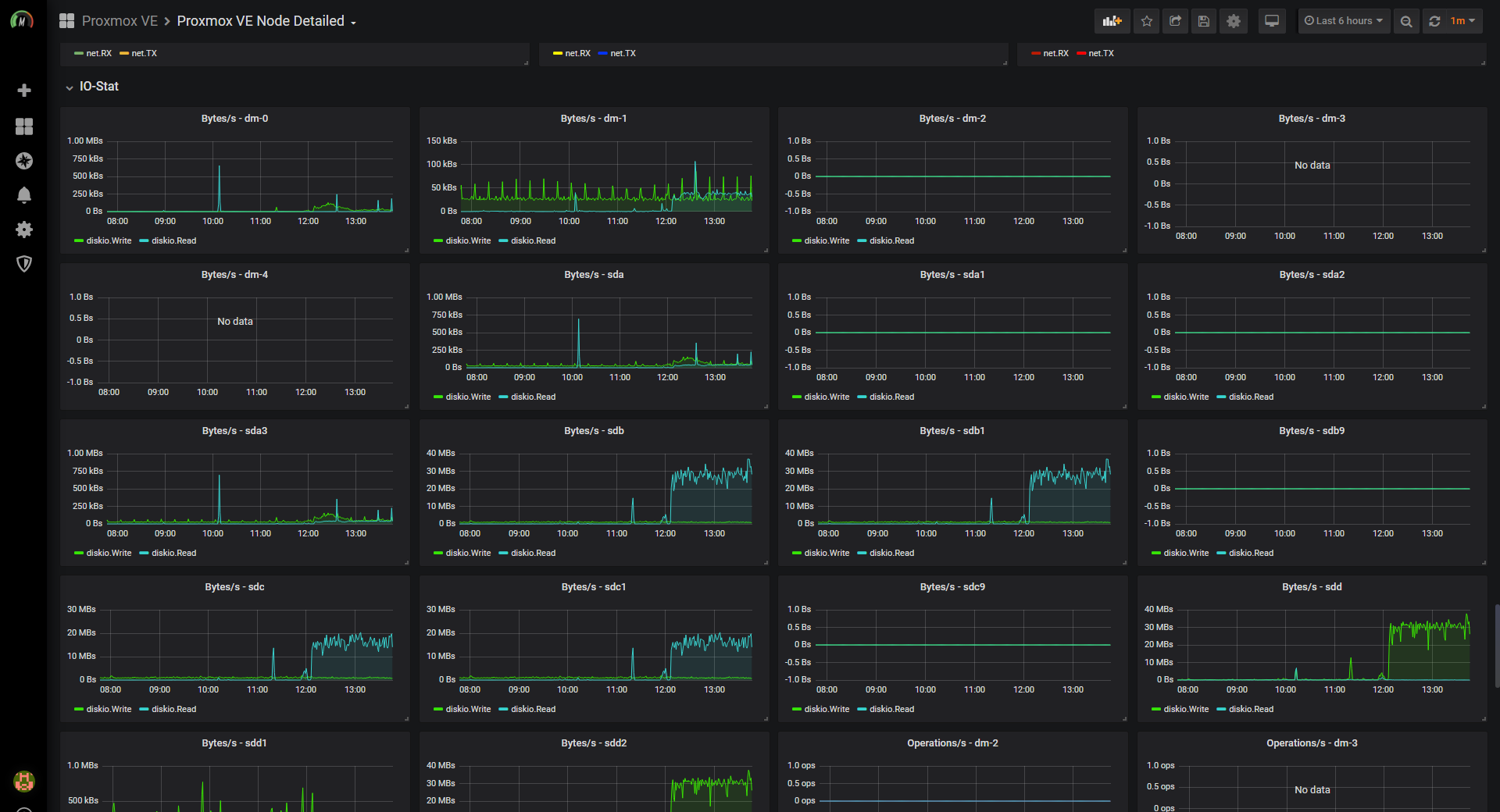Open the Server Admin shield icon
The width and height of the screenshot is (1500, 812).
pos(24,264)
